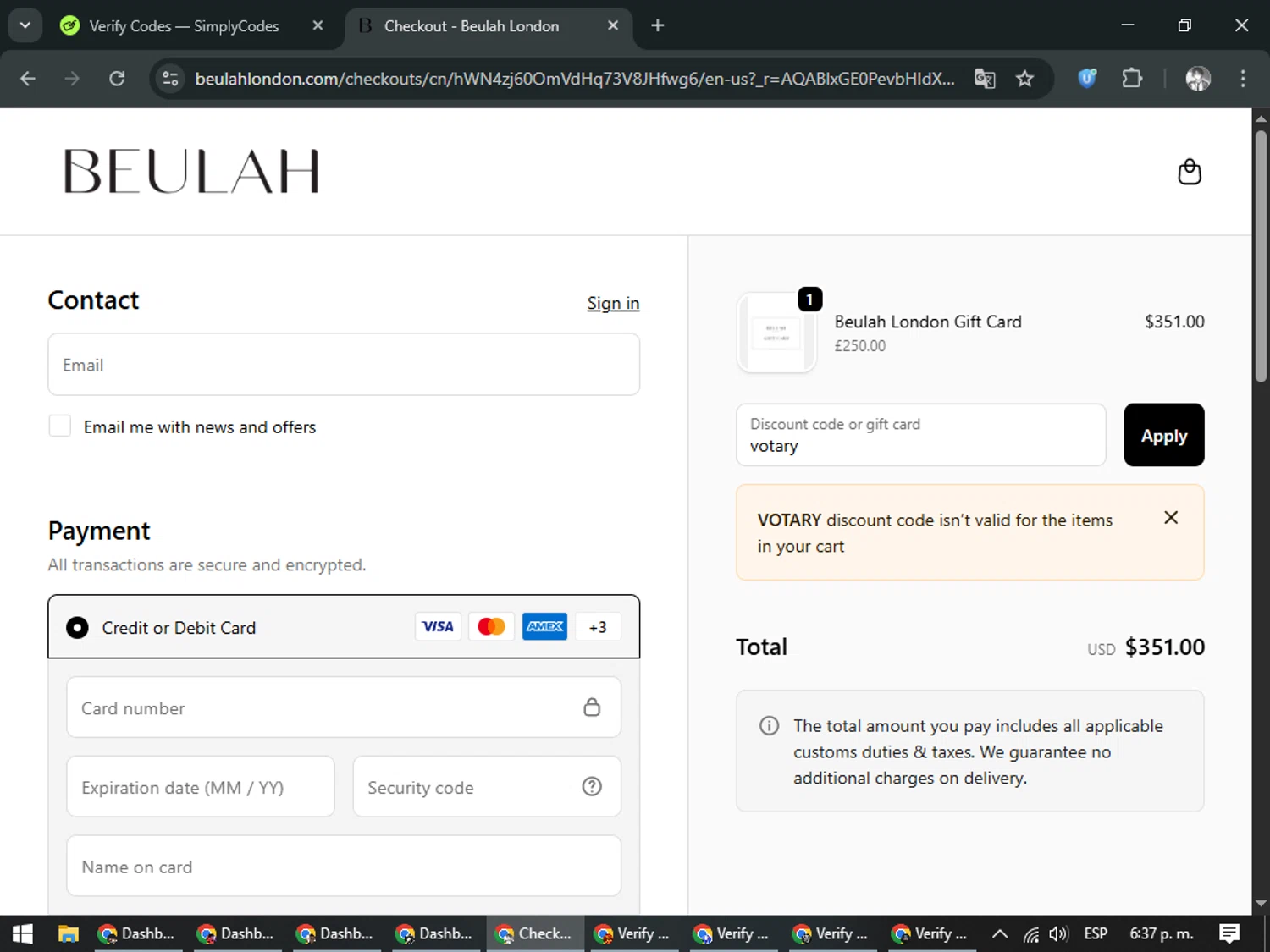Focus the Email input field
Image resolution: width=1270 pixels, height=952 pixels.
tap(344, 365)
